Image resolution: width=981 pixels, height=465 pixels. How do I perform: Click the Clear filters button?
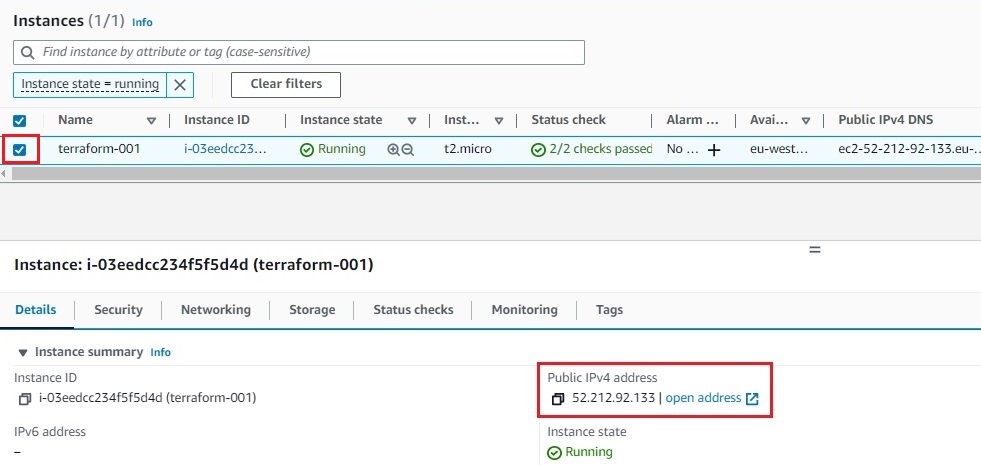click(x=286, y=84)
